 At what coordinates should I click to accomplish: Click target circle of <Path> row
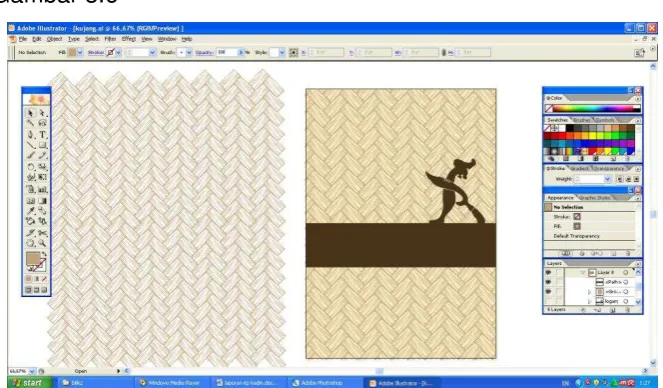pos(625,282)
